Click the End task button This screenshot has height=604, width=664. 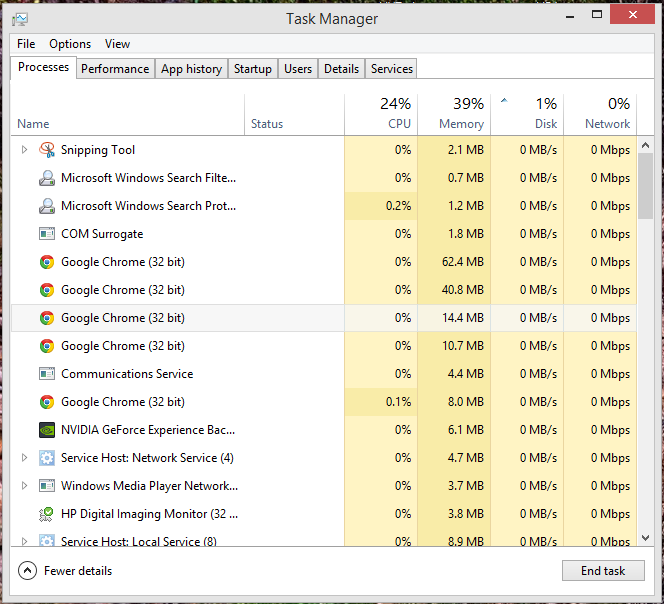[x=603, y=571]
